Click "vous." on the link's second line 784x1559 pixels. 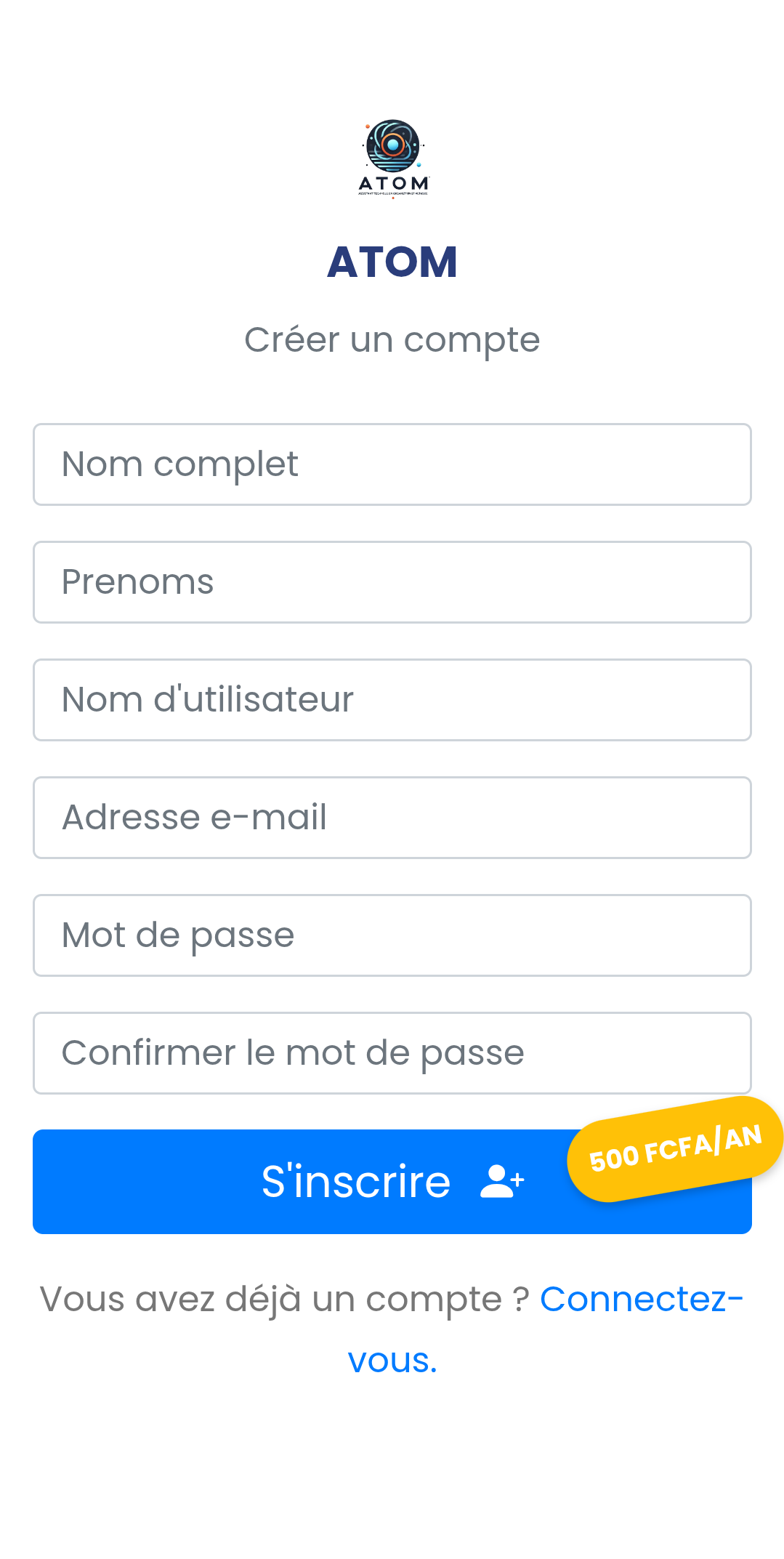coord(392,1361)
